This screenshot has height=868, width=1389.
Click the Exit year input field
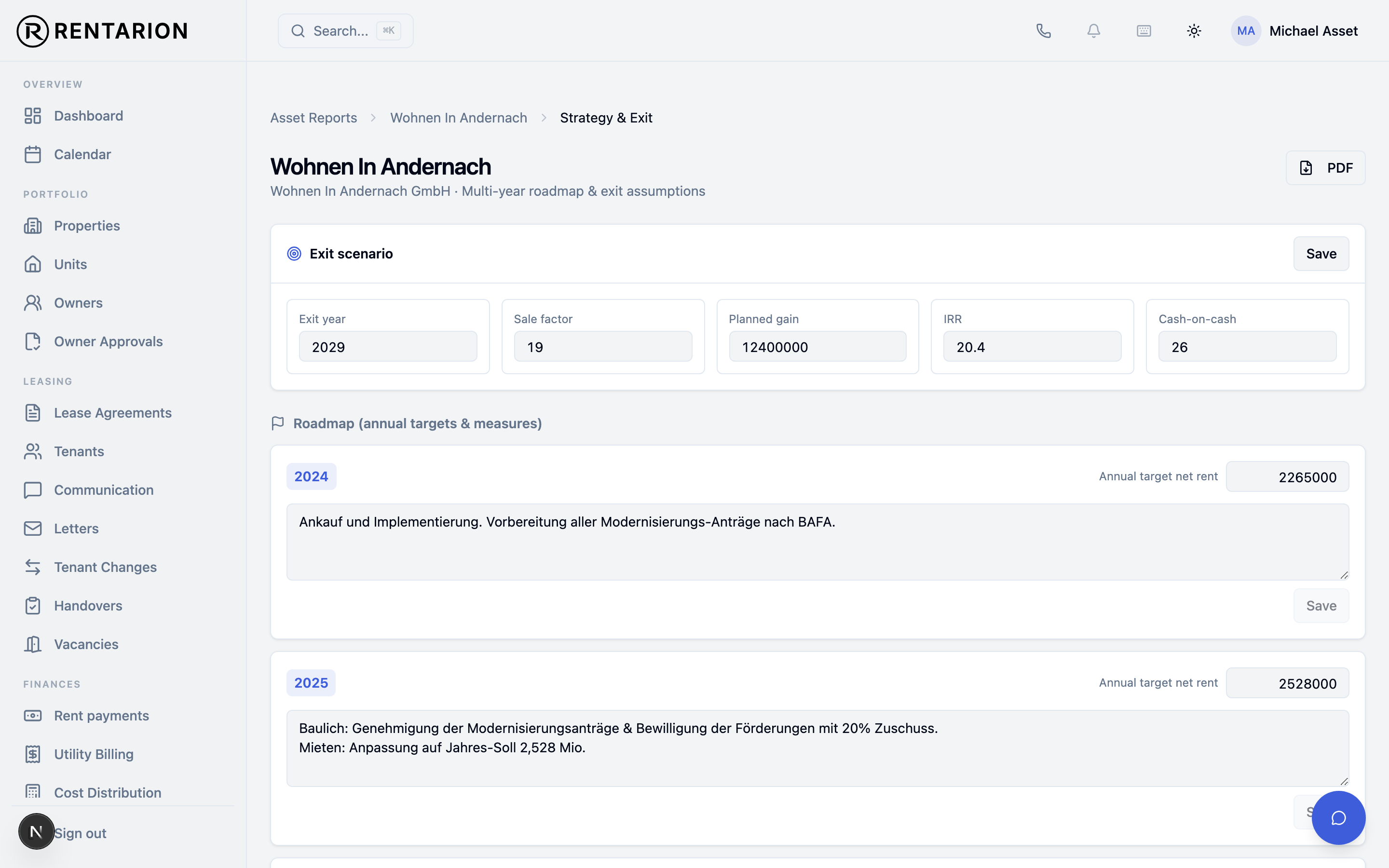click(388, 346)
